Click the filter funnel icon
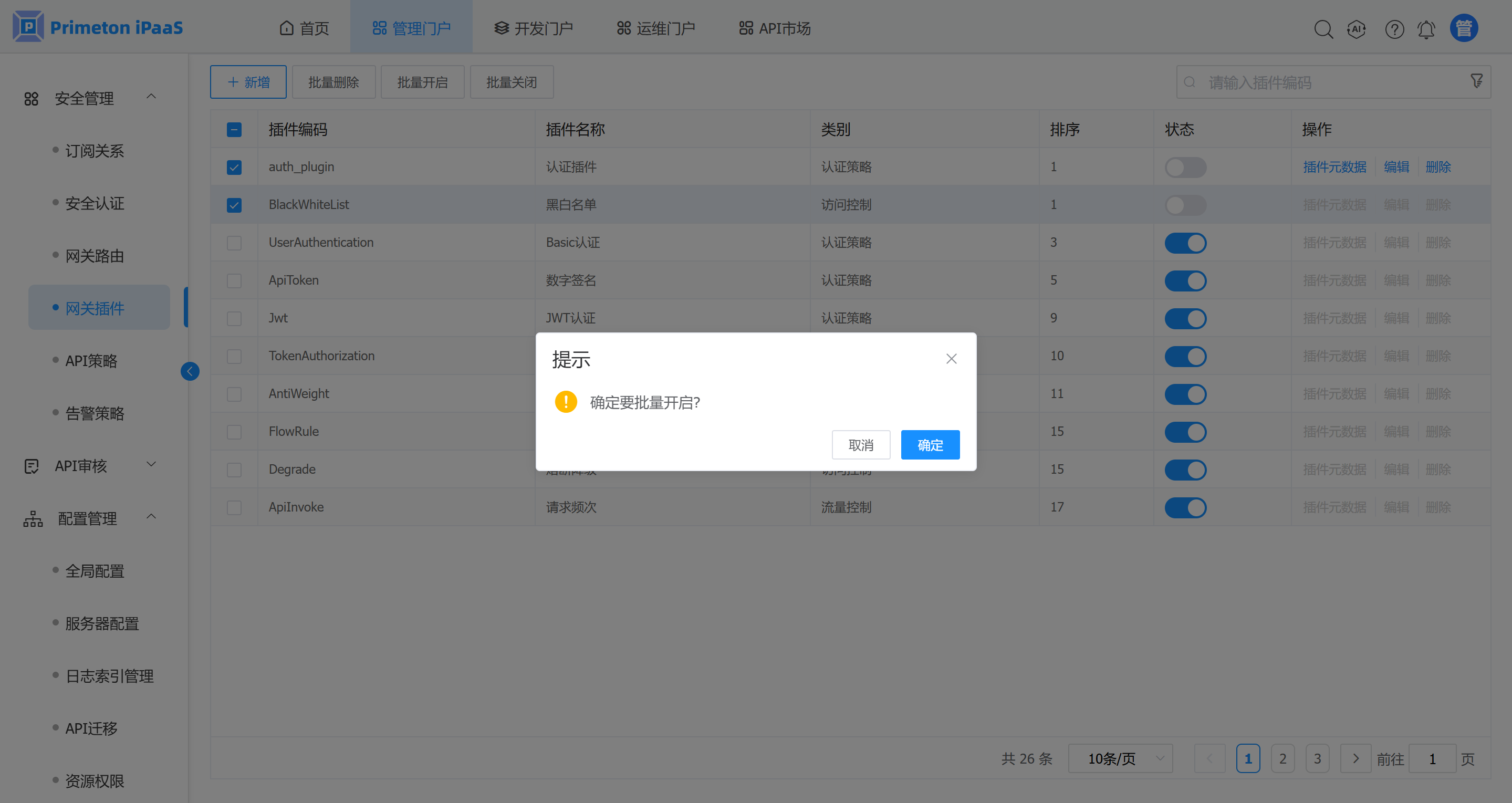This screenshot has height=803, width=1512. [1477, 81]
